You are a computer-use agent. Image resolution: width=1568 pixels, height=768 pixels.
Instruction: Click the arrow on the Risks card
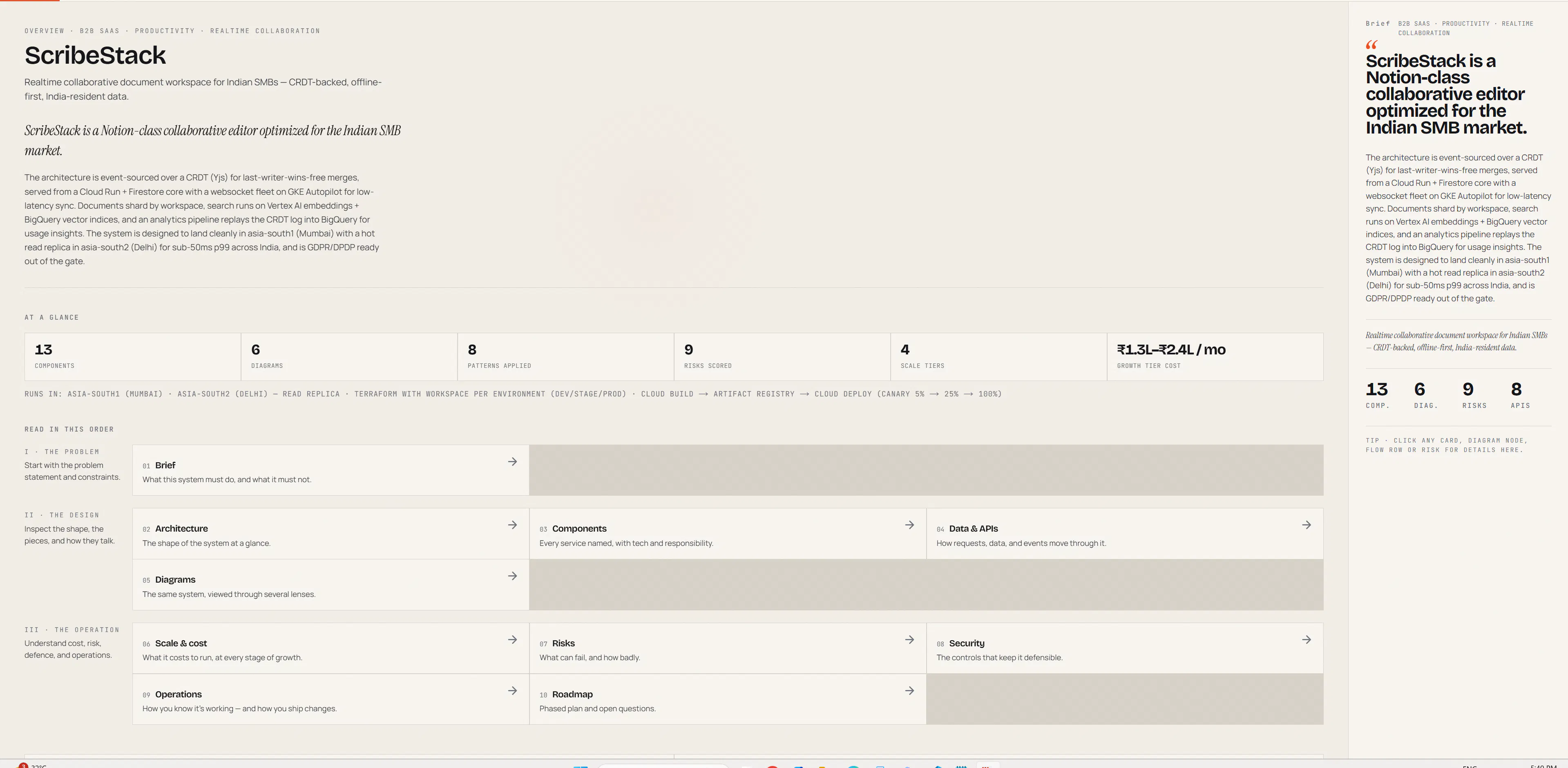coord(909,640)
